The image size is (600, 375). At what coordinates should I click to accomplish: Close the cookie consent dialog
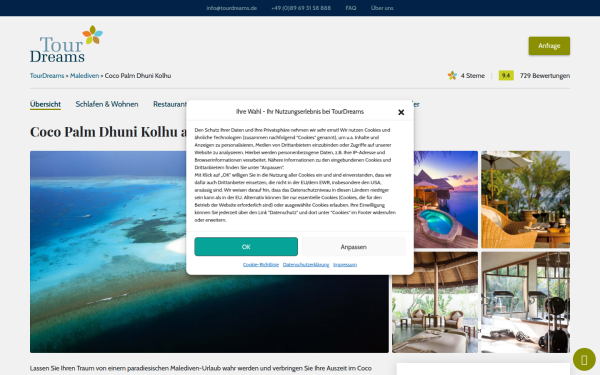click(x=401, y=112)
